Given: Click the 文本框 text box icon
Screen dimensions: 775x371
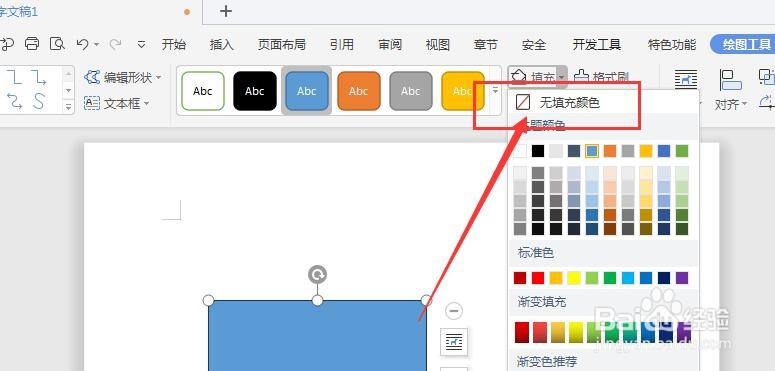Looking at the screenshot, I should 92,103.
